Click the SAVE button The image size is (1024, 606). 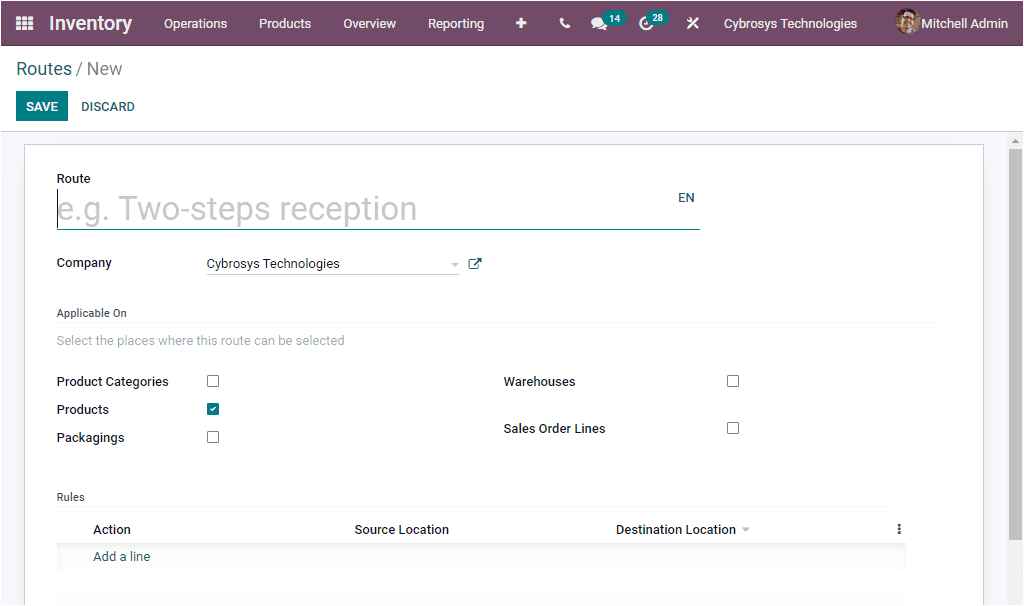pyautogui.click(x=41, y=105)
